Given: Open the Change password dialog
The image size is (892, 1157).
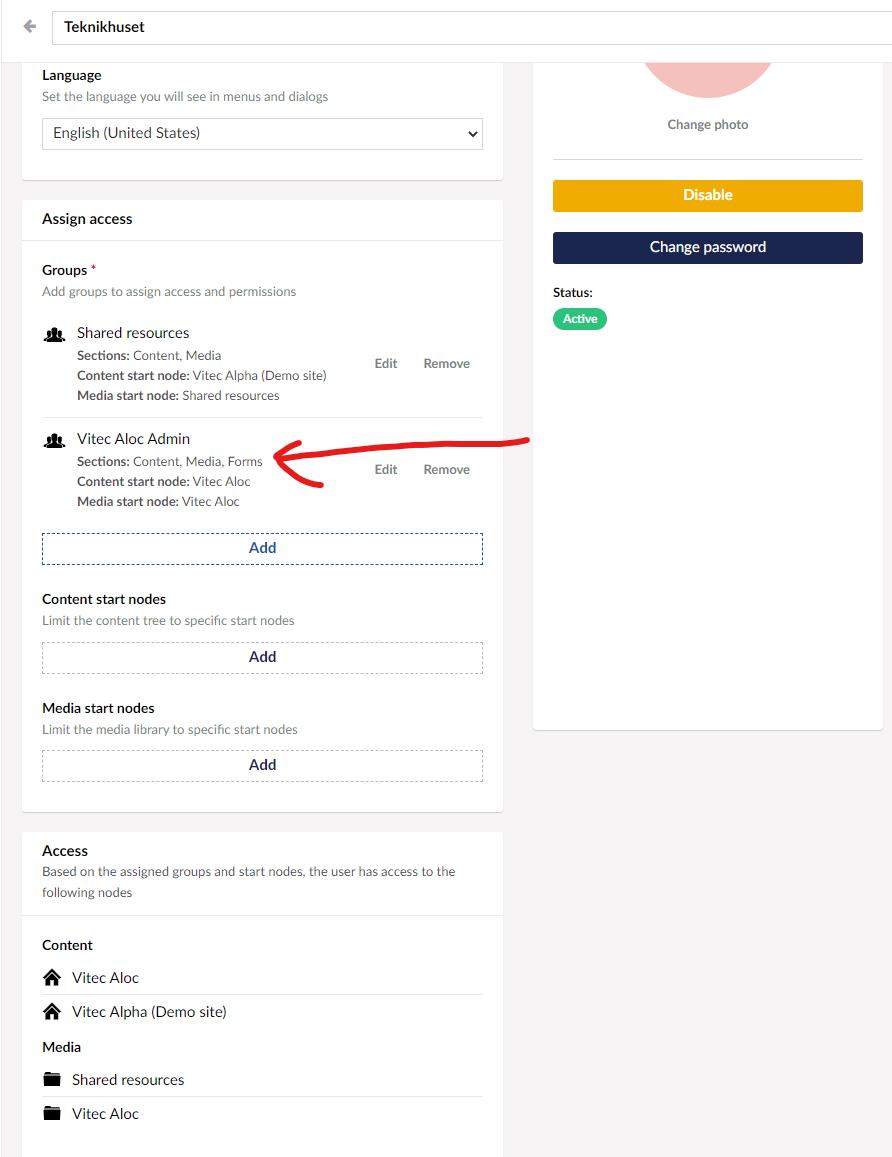Looking at the screenshot, I should (707, 247).
